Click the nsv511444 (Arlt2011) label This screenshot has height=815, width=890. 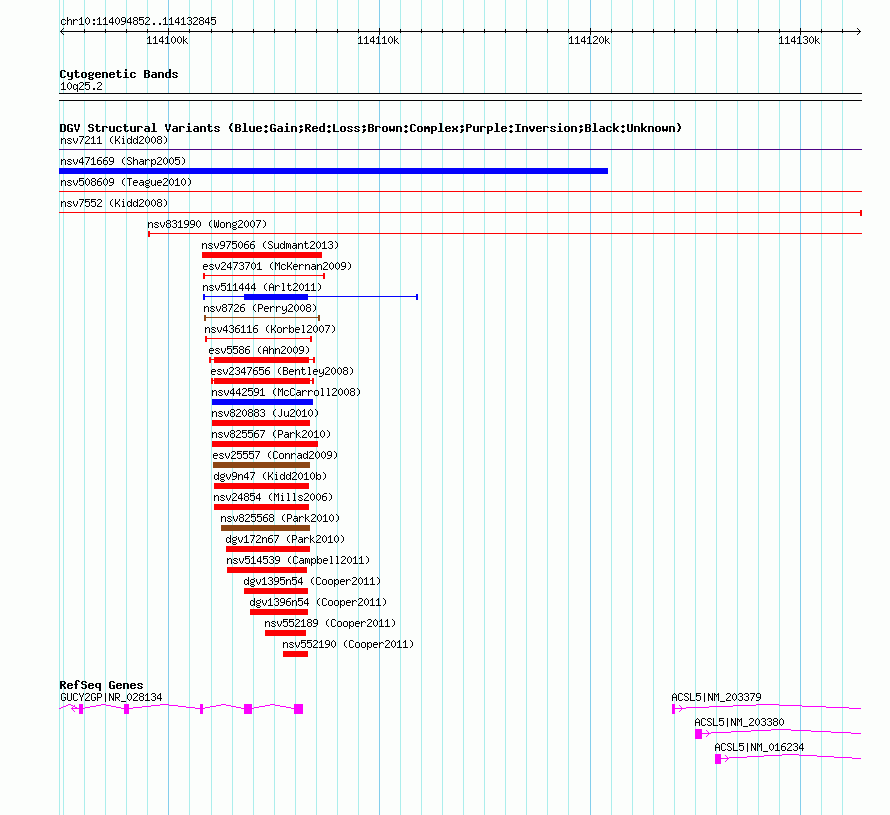click(x=262, y=287)
